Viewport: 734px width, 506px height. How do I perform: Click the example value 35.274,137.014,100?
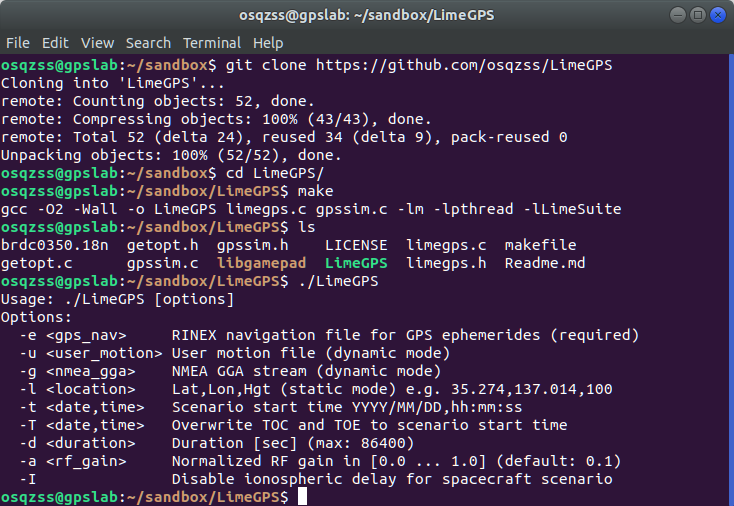531,389
